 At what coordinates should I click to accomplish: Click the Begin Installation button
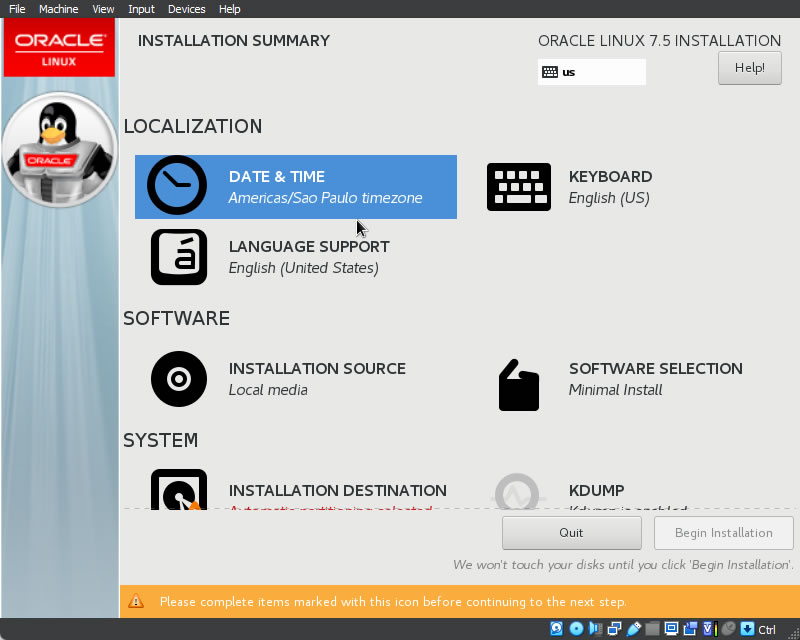(x=723, y=533)
